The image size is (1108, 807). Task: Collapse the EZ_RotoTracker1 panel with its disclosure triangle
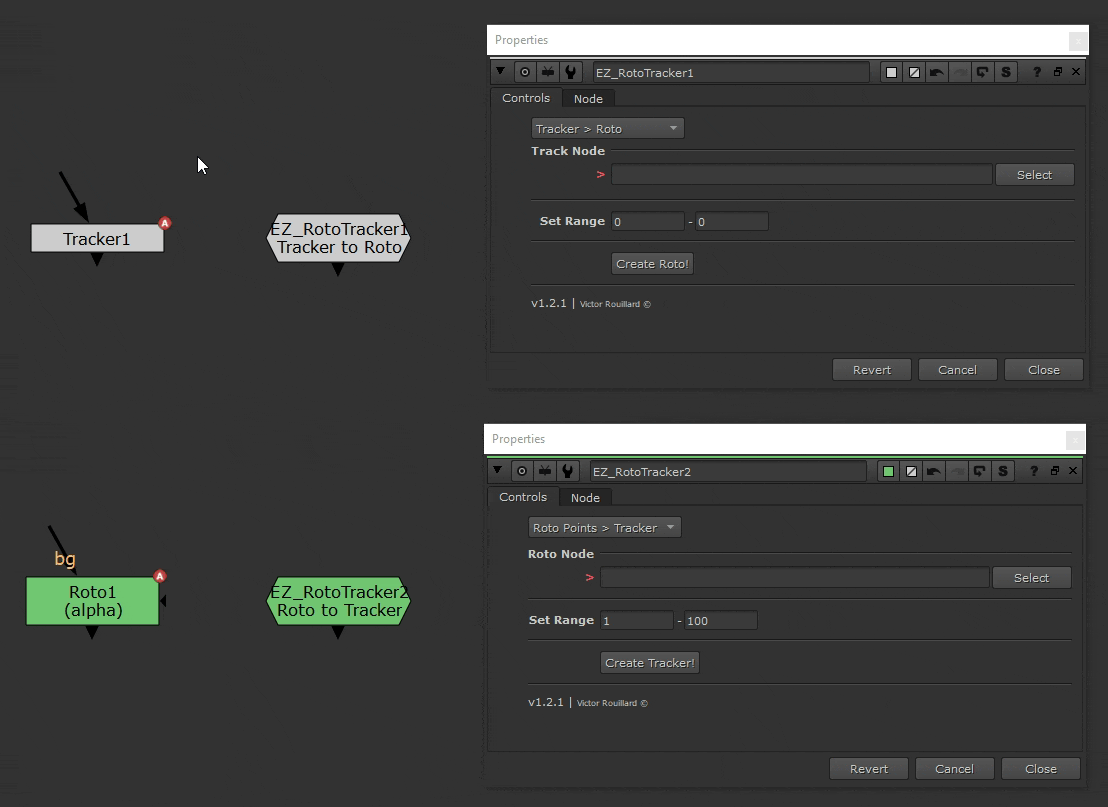click(x=500, y=71)
